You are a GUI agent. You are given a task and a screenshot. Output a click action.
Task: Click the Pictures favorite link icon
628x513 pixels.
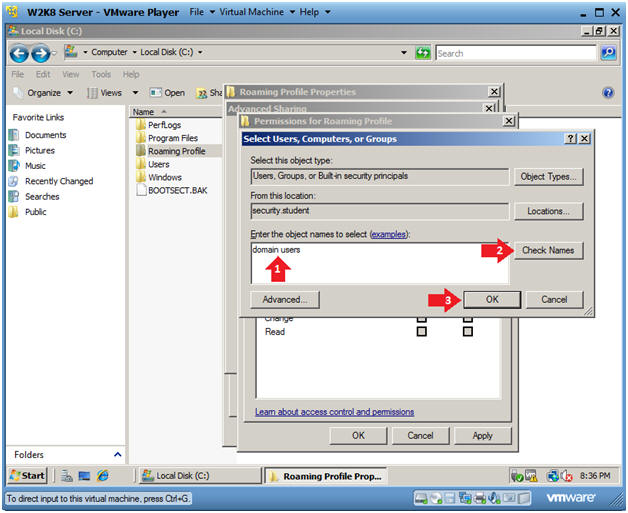pos(13,150)
